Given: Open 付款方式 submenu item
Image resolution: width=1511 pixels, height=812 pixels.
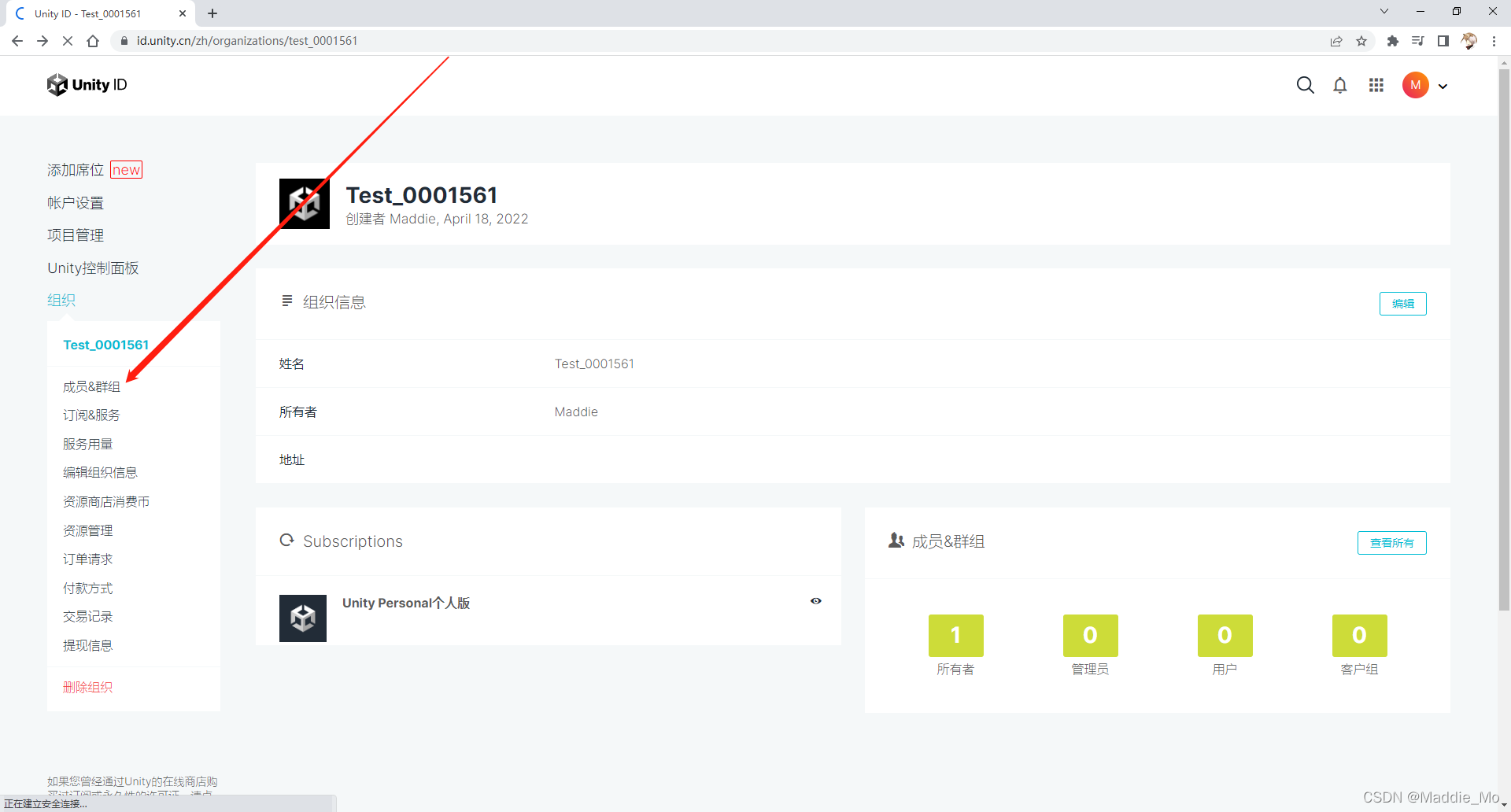Looking at the screenshot, I should point(87,588).
